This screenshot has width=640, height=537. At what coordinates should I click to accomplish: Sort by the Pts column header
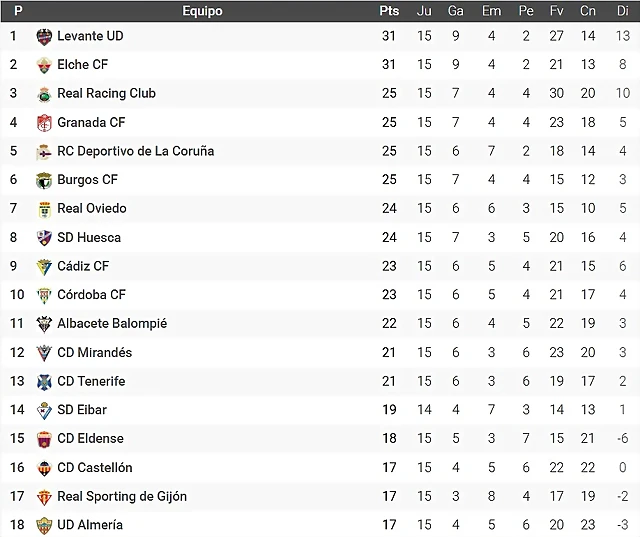(389, 11)
